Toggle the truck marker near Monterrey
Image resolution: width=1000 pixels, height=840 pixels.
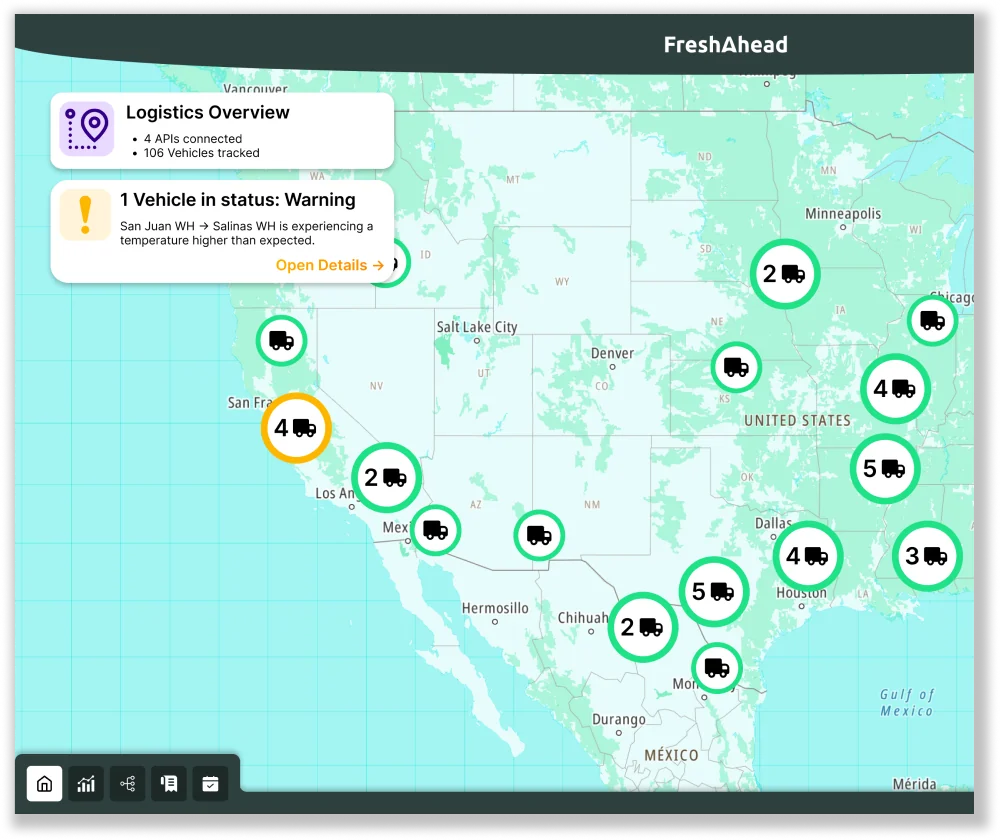pos(716,666)
